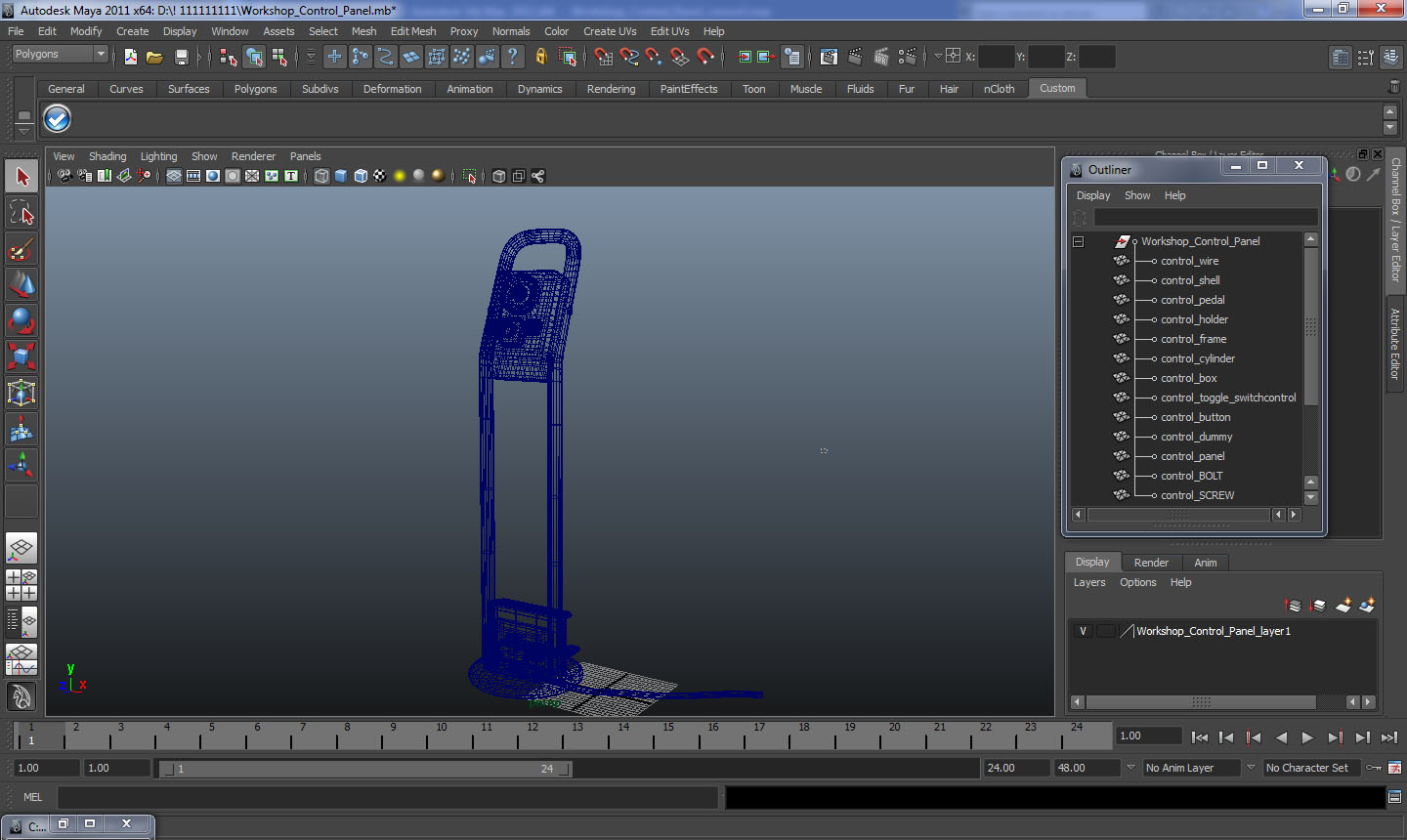
Task: Click the Open Scene folder icon
Action: pyautogui.click(x=154, y=57)
